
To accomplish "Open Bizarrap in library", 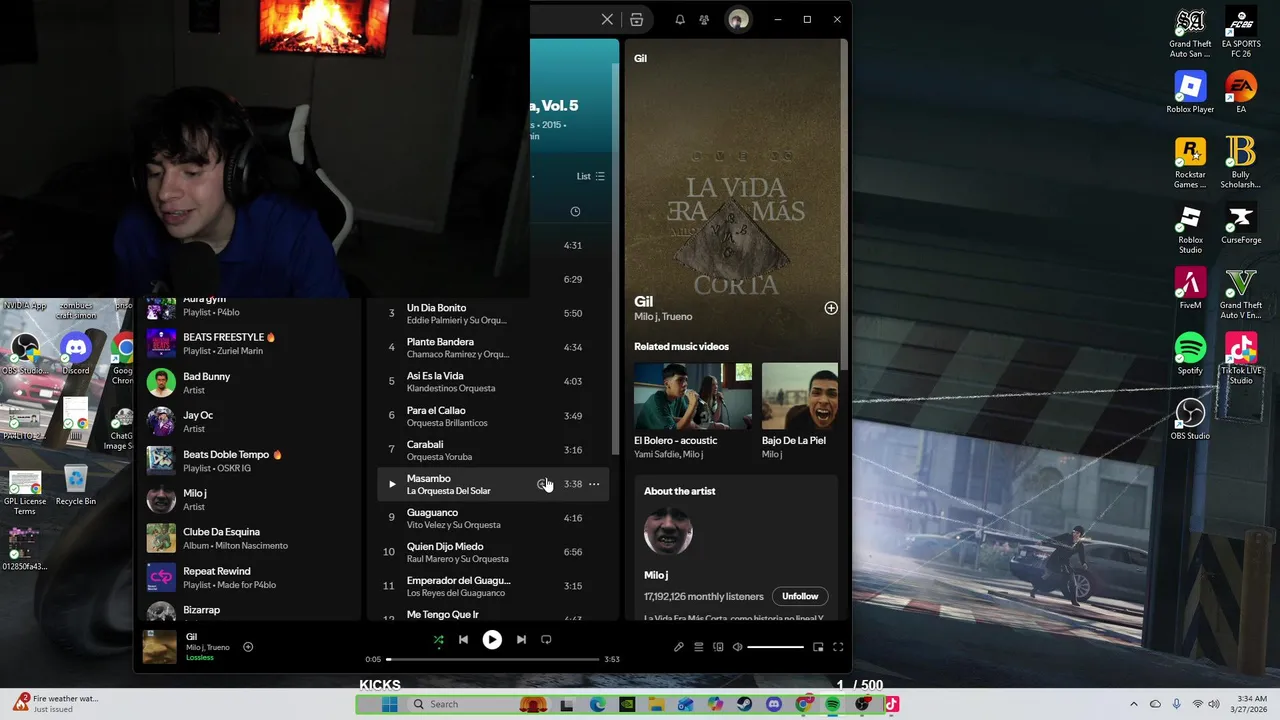I will click(x=250, y=610).
